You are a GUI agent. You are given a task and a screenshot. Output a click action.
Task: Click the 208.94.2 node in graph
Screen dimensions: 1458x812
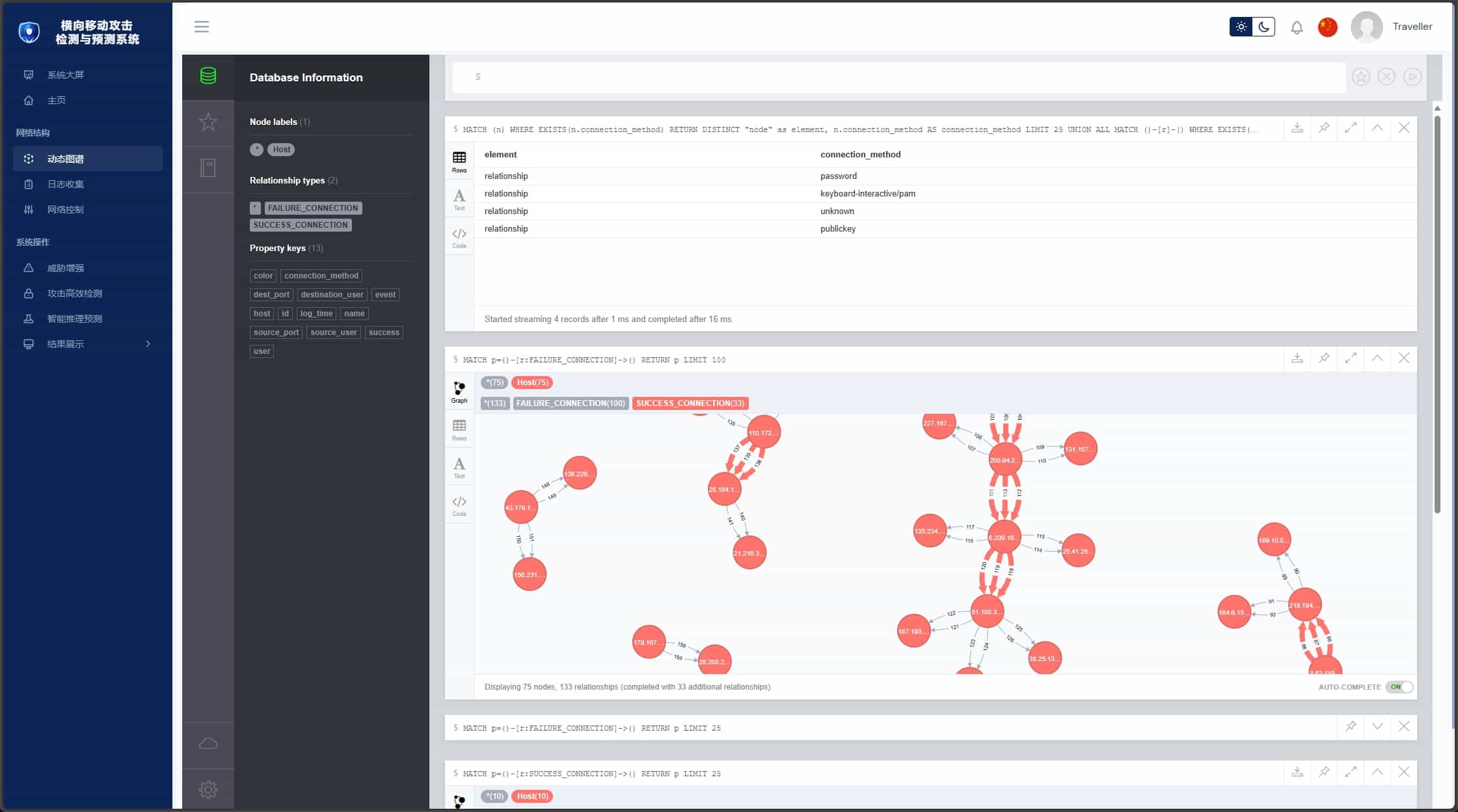[1005, 460]
